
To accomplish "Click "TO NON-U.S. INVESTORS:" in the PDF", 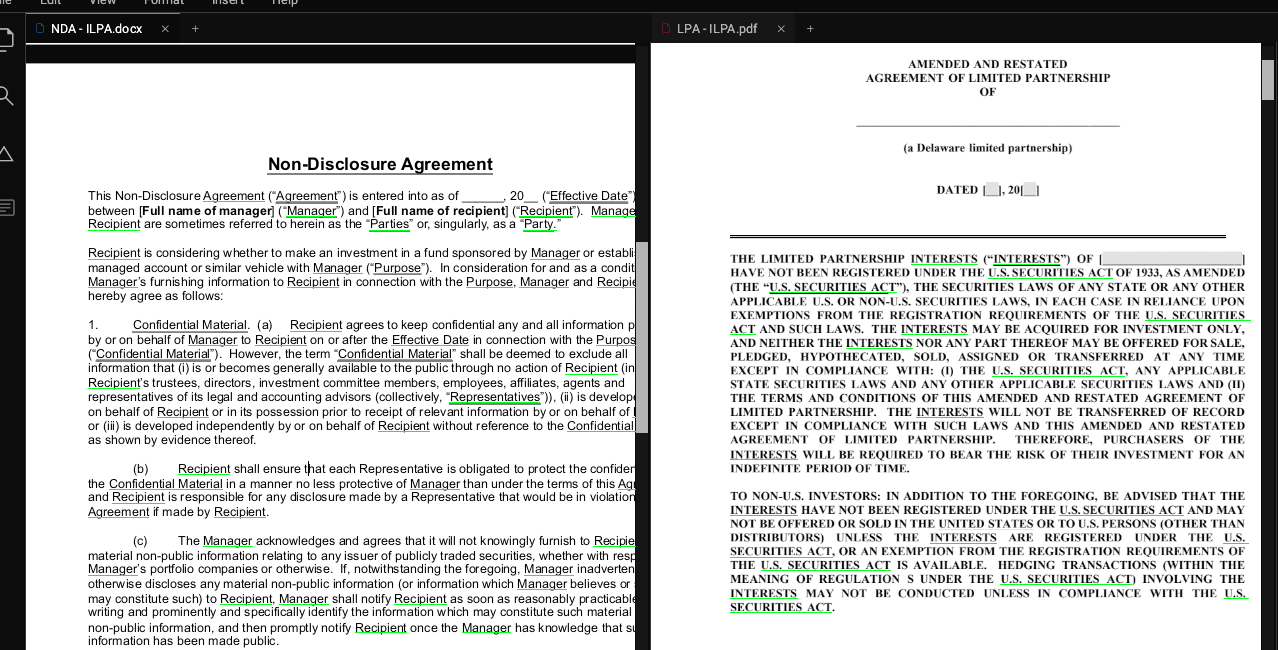I will [805, 496].
